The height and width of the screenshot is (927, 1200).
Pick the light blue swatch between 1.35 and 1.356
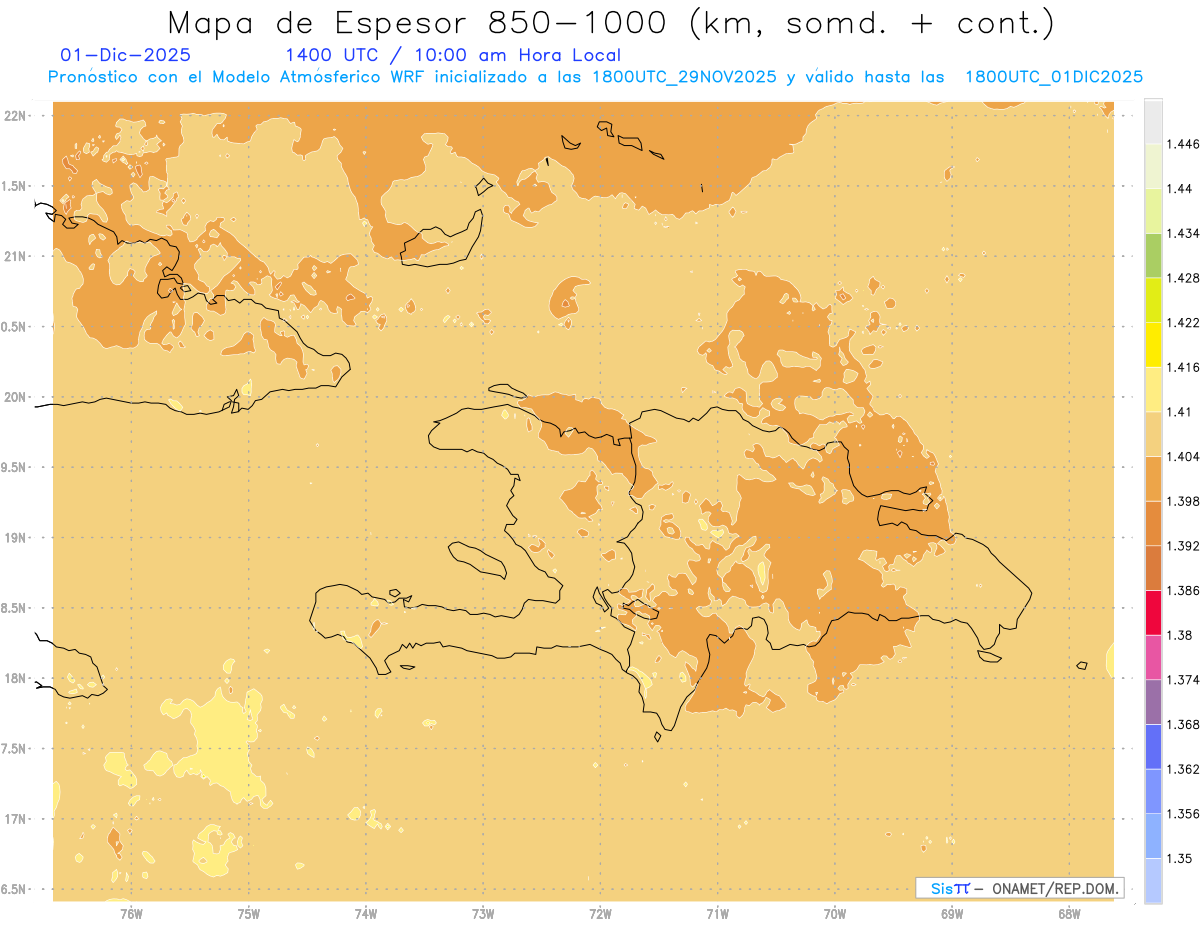pos(1153,836)
